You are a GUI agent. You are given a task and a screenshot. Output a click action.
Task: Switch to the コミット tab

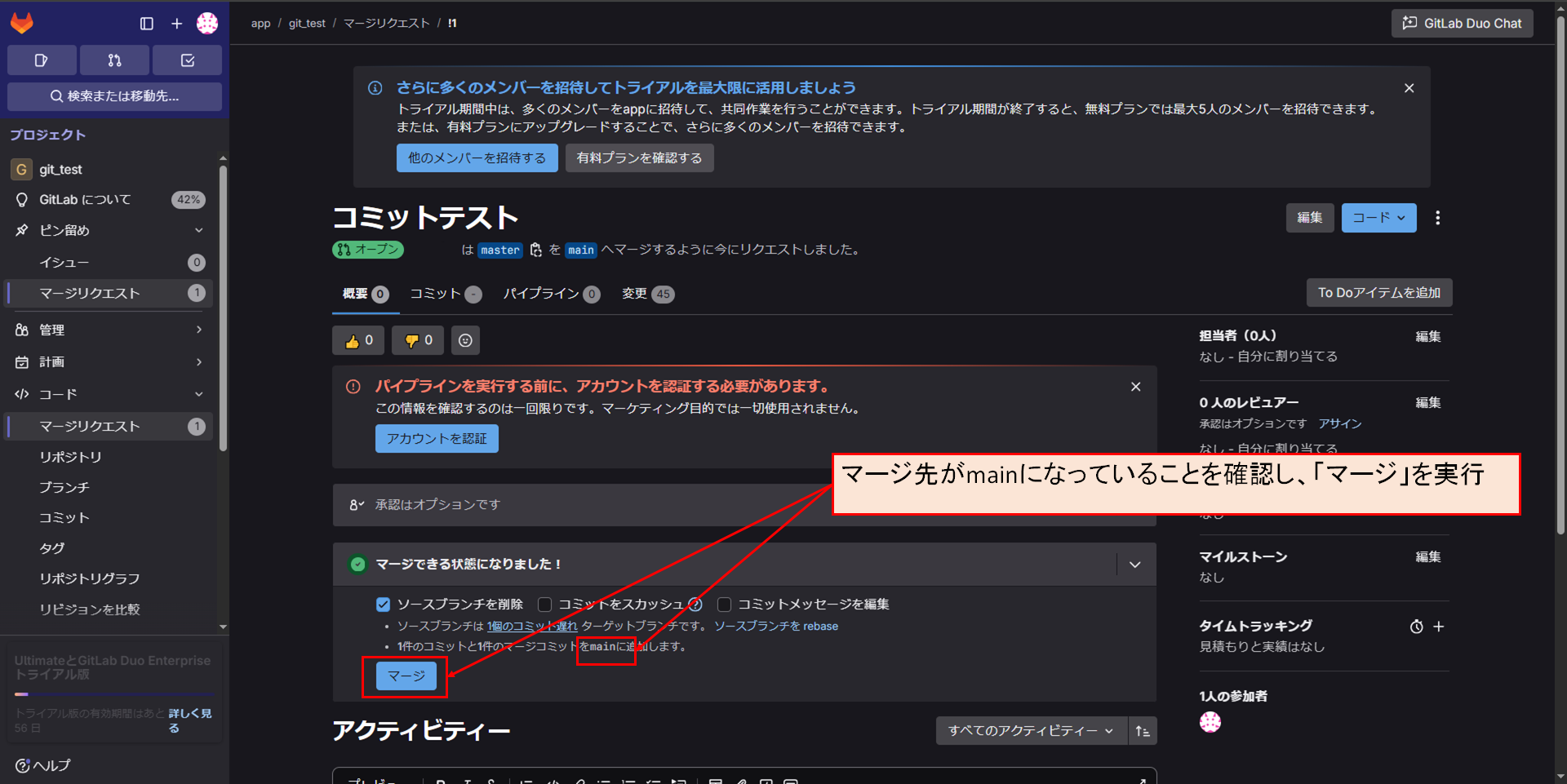point(446,295)
